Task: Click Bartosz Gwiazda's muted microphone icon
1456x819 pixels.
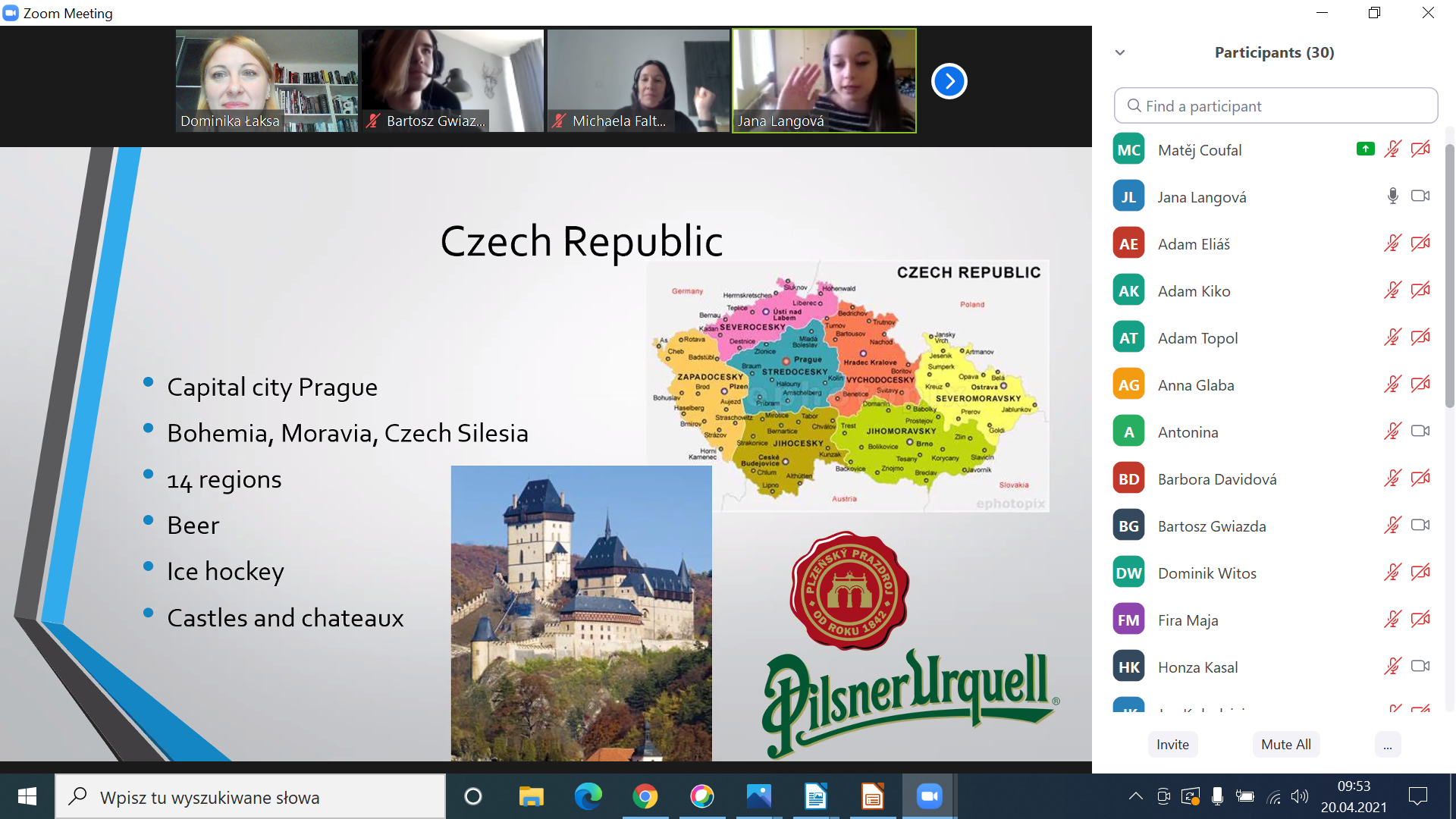Action: [1392, 526]
